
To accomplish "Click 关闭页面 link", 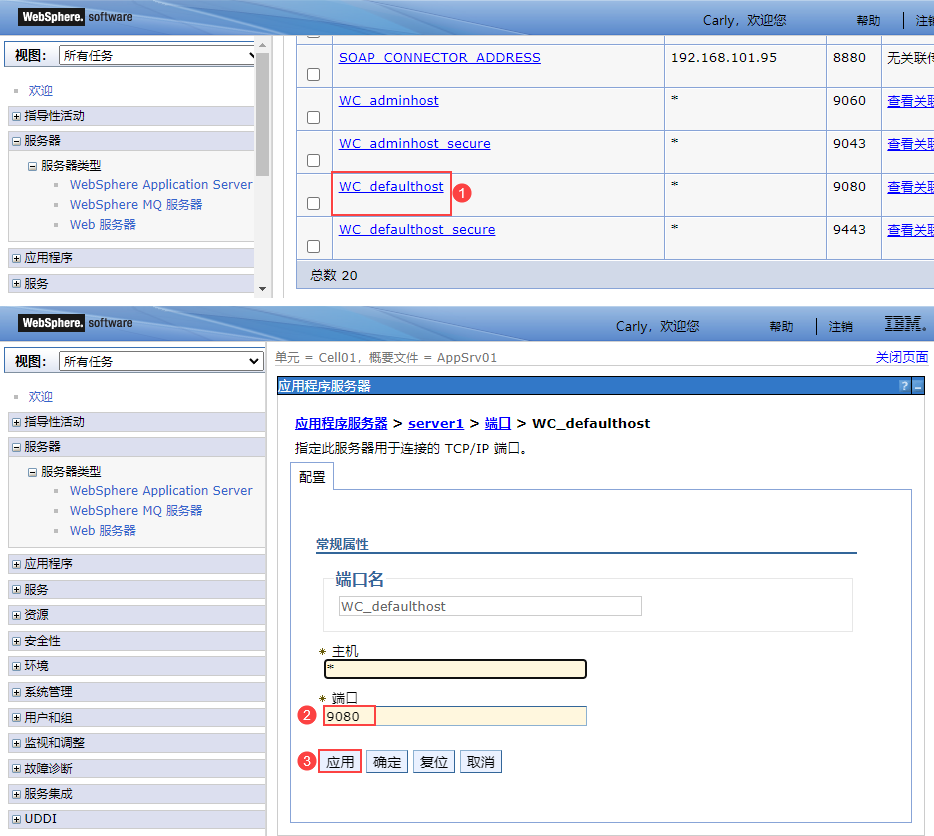I will pos(902,357).
